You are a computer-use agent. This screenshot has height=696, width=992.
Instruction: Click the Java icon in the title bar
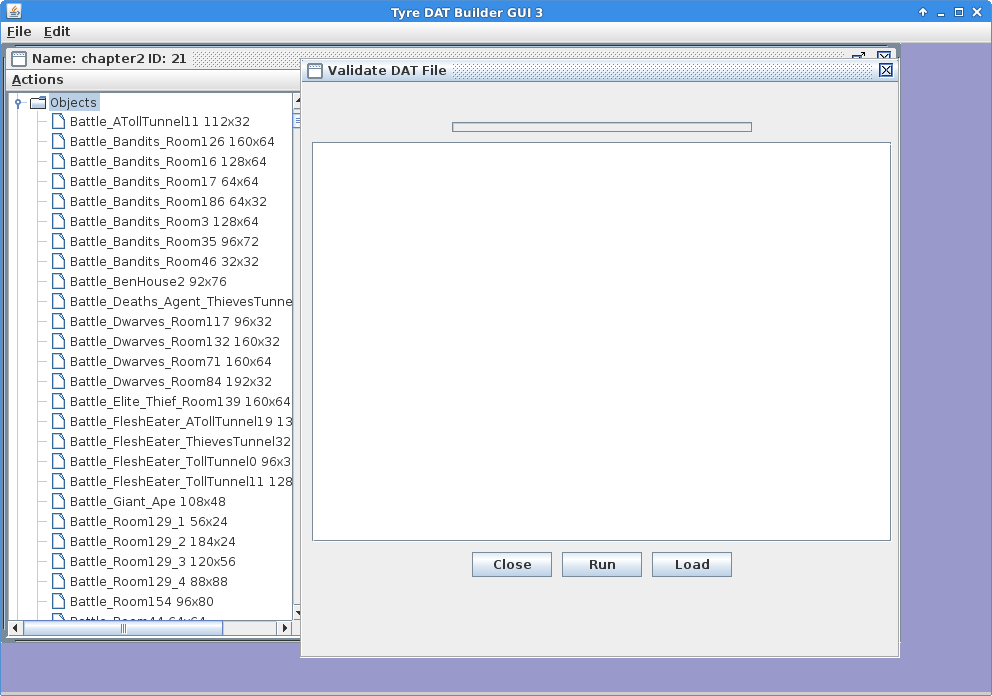tap(14, 11)
